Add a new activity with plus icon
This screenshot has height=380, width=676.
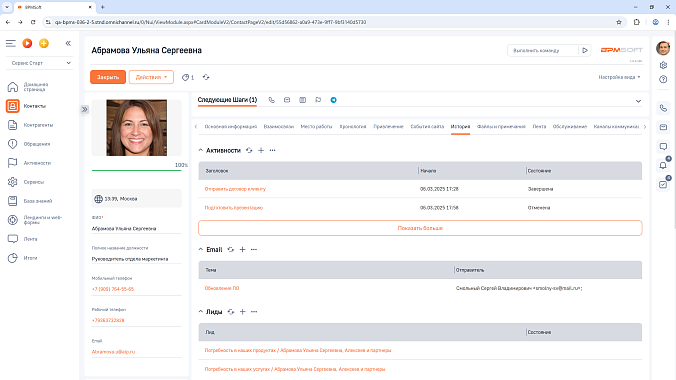(261, 151)
